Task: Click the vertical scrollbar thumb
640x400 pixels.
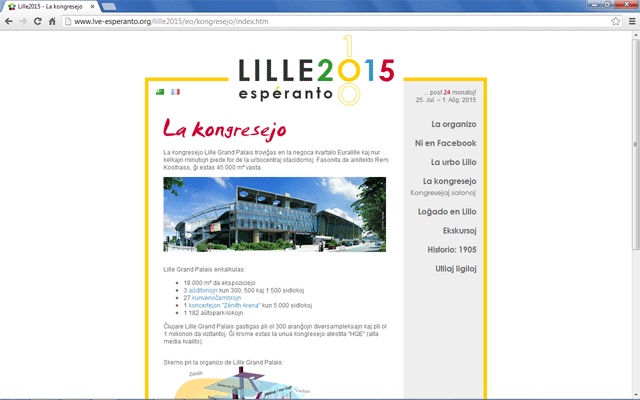Action: (636, 144)
